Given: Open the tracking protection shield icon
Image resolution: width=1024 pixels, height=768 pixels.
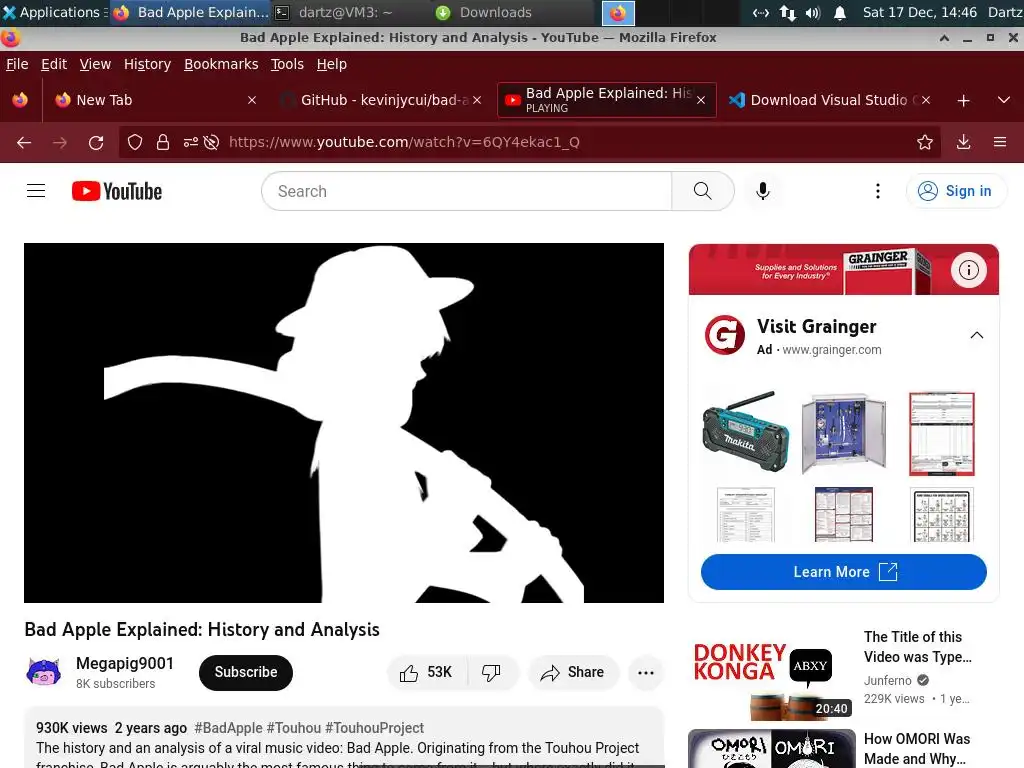Looking at the screenshot, I should 135,142.
